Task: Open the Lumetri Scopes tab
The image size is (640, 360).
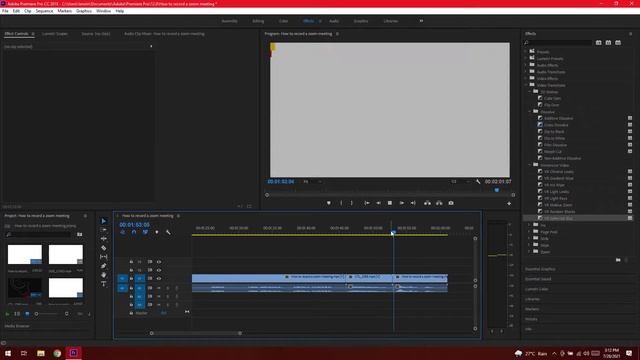Action: (55, 34)
